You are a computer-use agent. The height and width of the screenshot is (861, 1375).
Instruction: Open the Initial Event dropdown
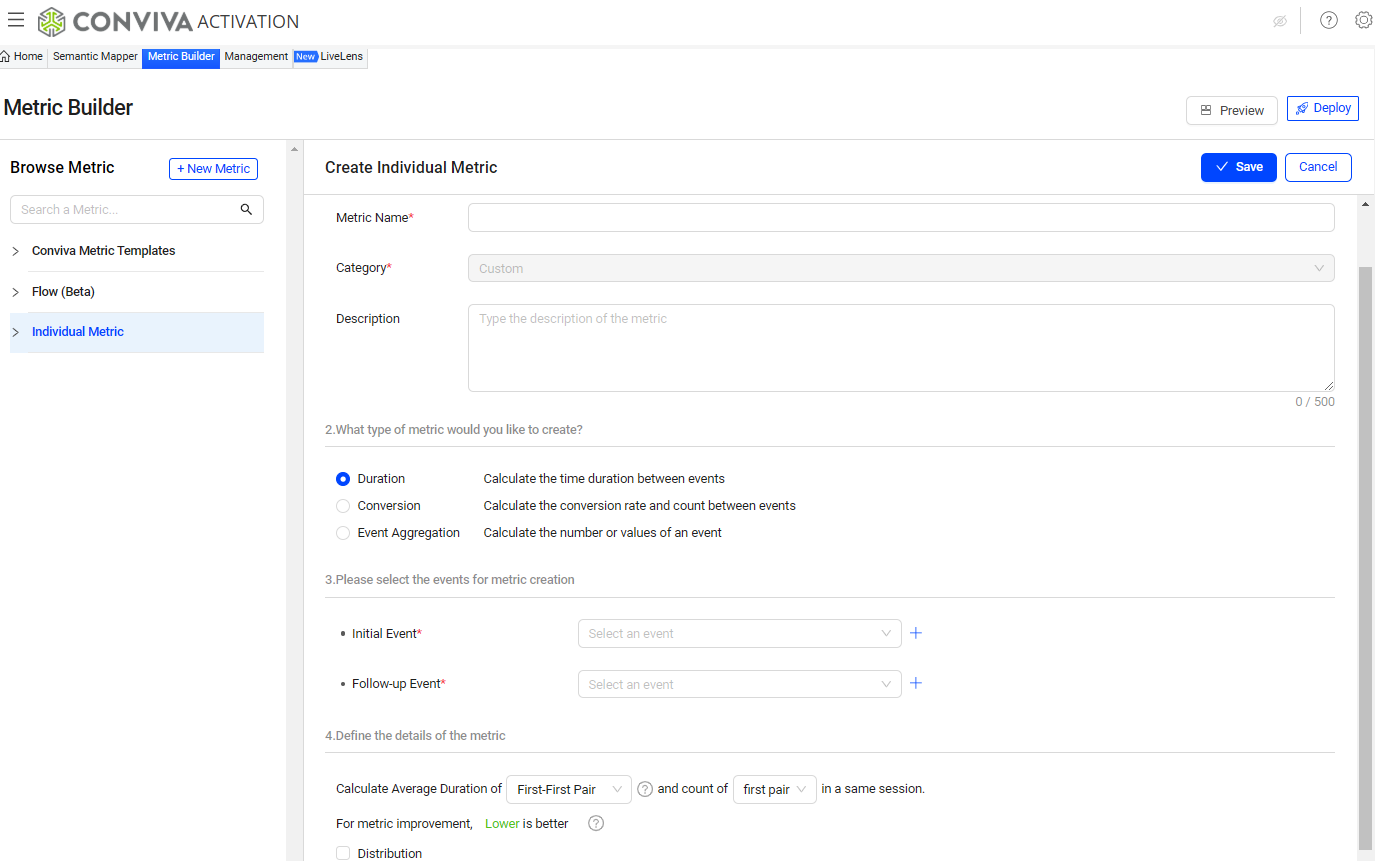pos(739,633)
